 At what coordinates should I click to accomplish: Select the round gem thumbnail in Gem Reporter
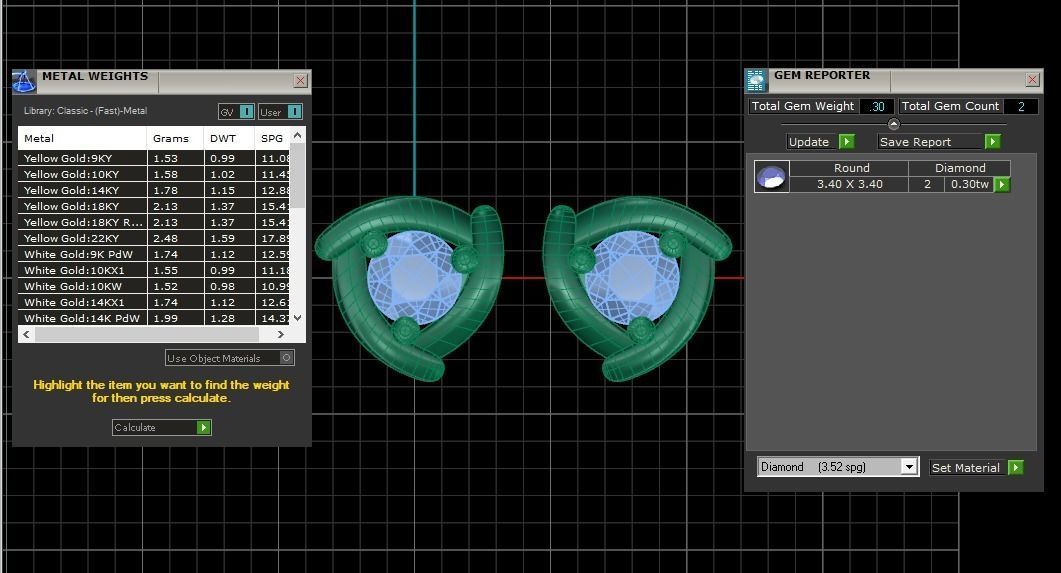click(x=771, y=177)
